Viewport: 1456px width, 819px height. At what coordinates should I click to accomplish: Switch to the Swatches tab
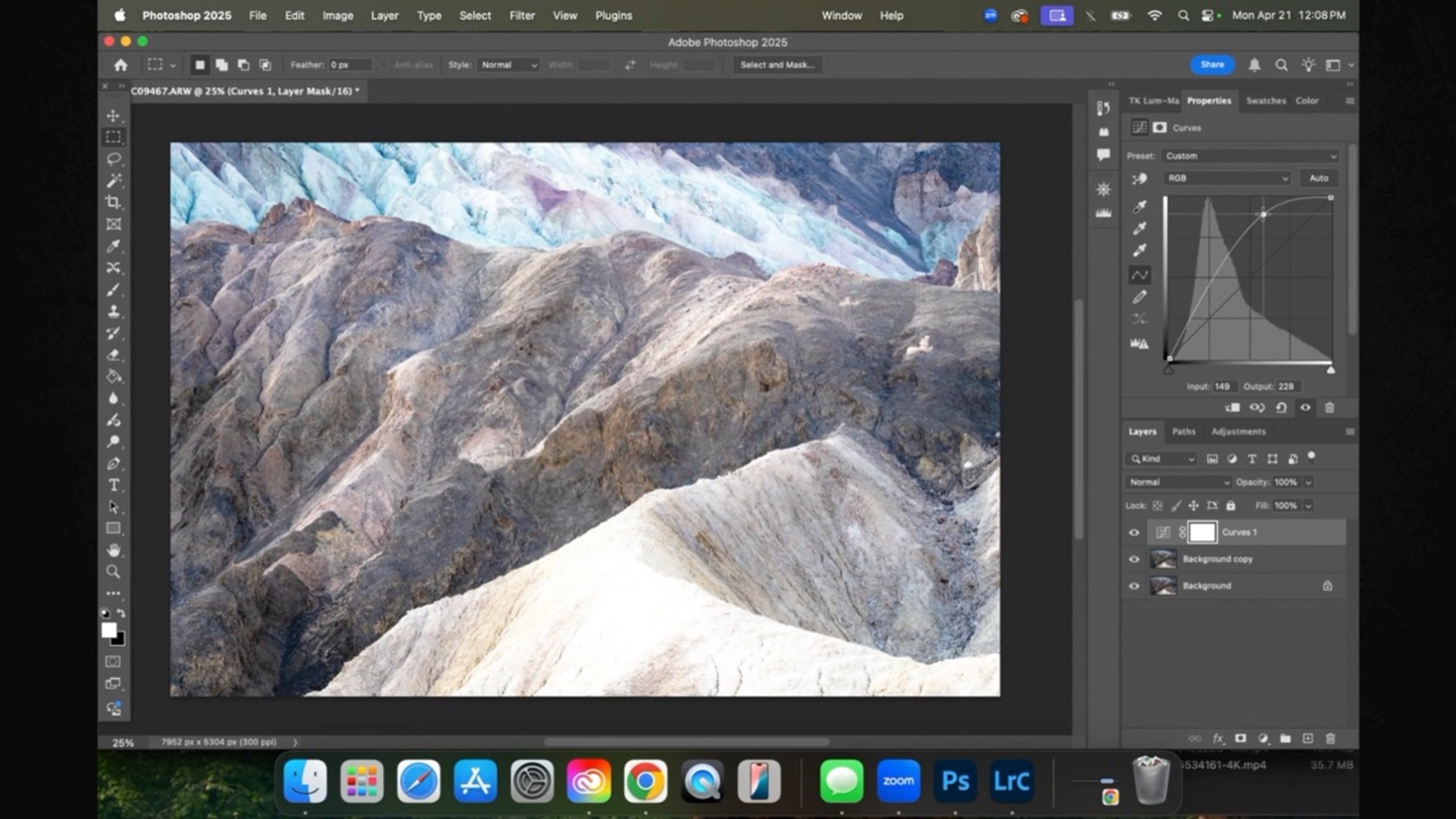(1266, 100)
